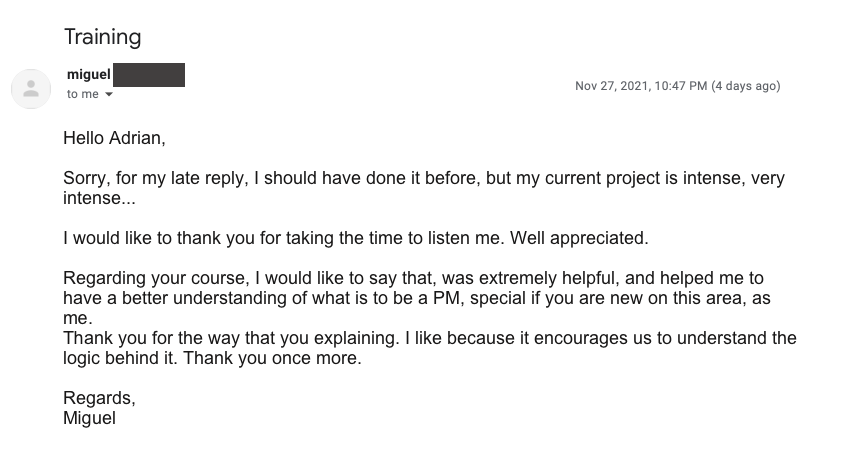
Task: Click the "(4 days ago)" relative time
Action: pyautogui.click(x=745, y=86)
